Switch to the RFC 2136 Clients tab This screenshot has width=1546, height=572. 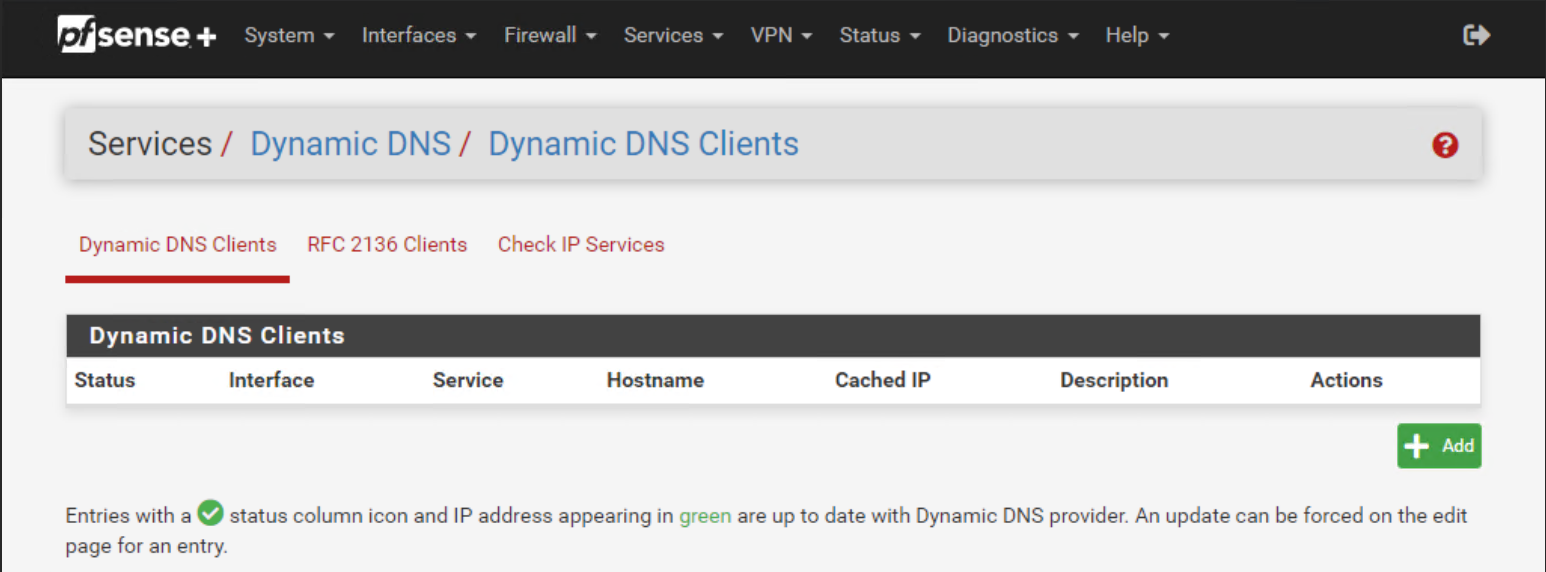pyautogui.click(x=387, y=245)
